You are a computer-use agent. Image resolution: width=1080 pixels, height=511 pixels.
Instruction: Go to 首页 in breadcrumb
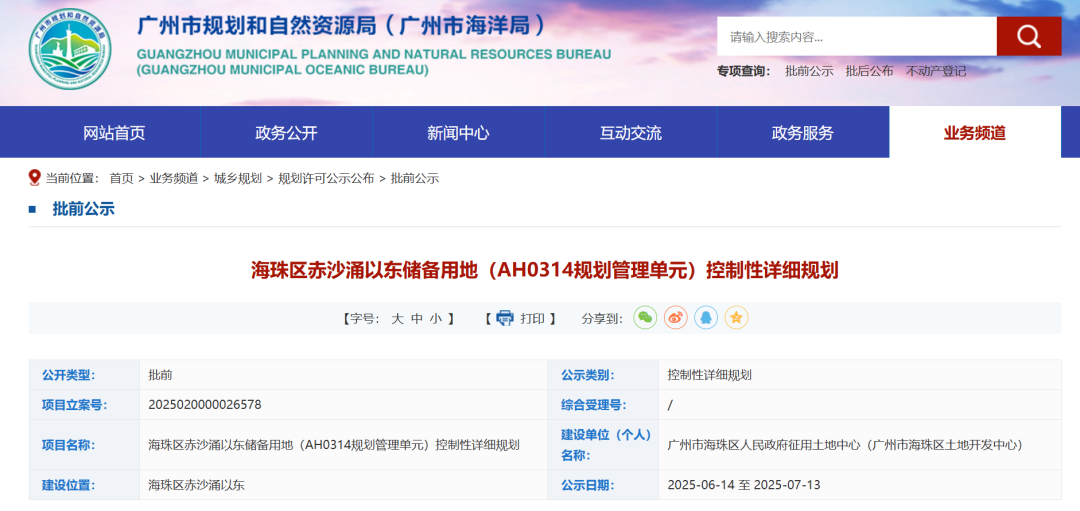pos(122,178)
